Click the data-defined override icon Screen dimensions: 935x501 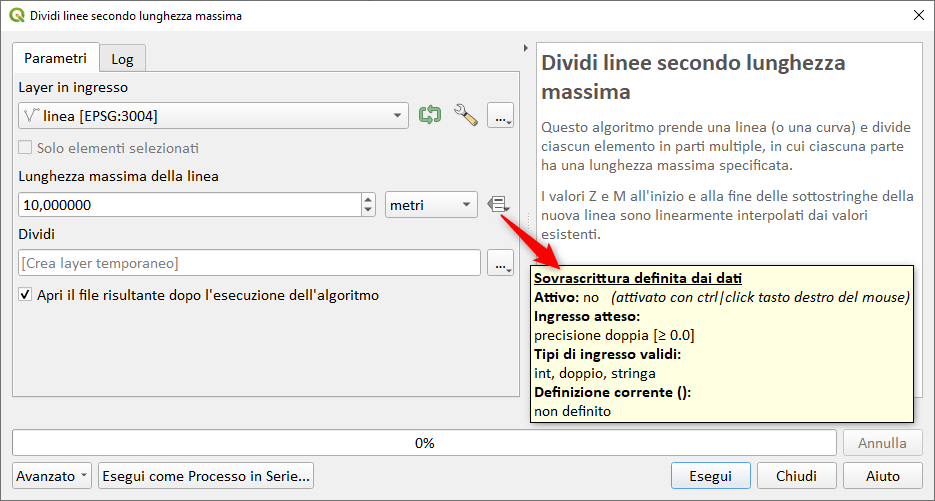(x=498, y=205)
